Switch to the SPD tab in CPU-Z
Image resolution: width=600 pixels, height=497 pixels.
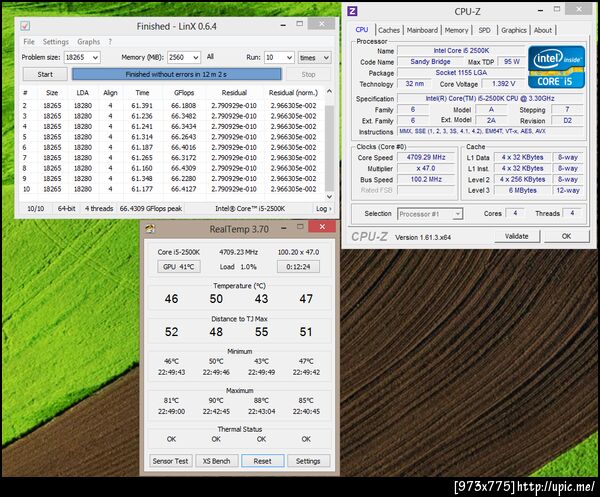coord(484,30)
